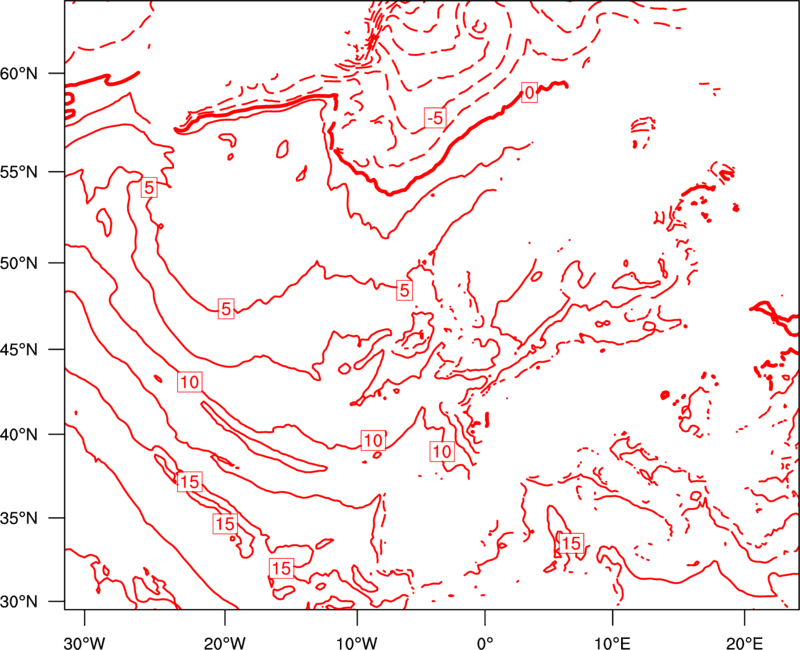Click the 0° longitude axis label
Image resolution: width=800 pixels, height=650 pixels.
(x=485, y=643)
